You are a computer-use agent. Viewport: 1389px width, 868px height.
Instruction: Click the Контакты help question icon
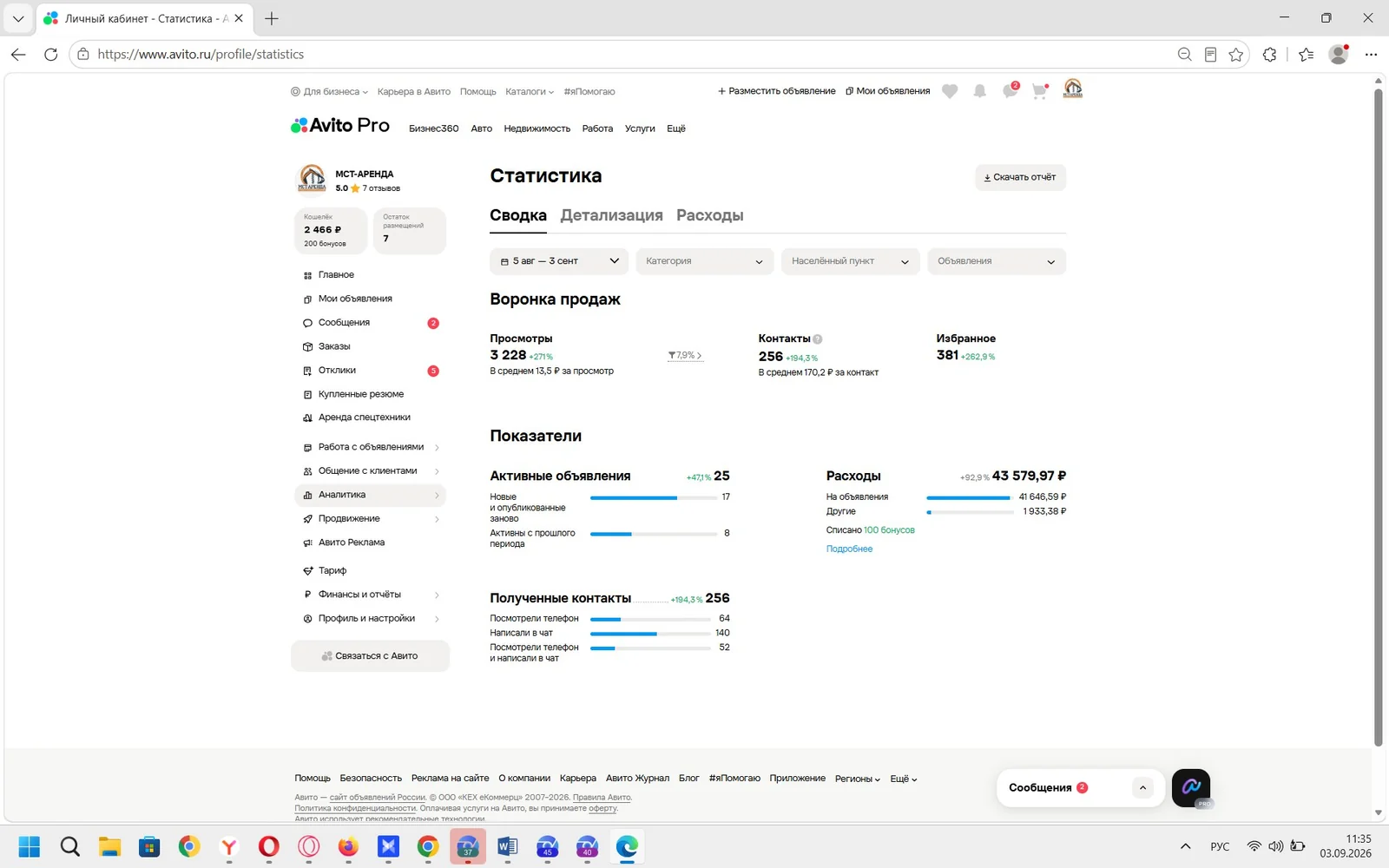coord(818,339)
